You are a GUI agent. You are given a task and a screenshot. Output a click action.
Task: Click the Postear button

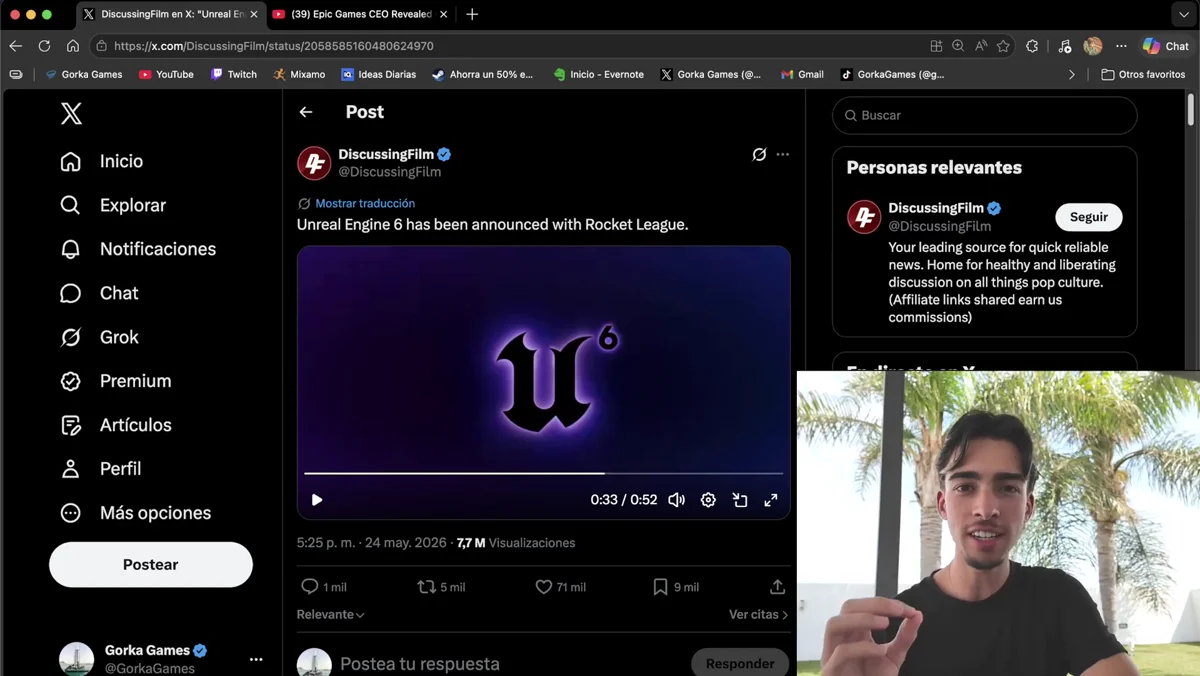(151, 565)
